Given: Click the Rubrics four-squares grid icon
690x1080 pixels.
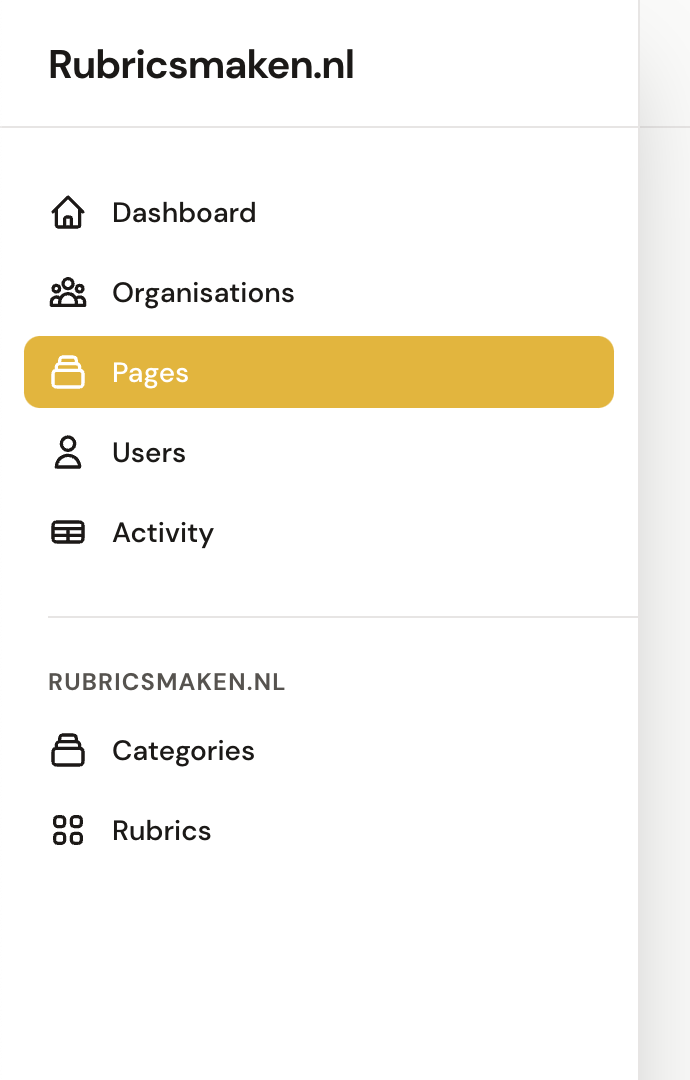Looking at the screenshot, I should (x=67, y=830).
